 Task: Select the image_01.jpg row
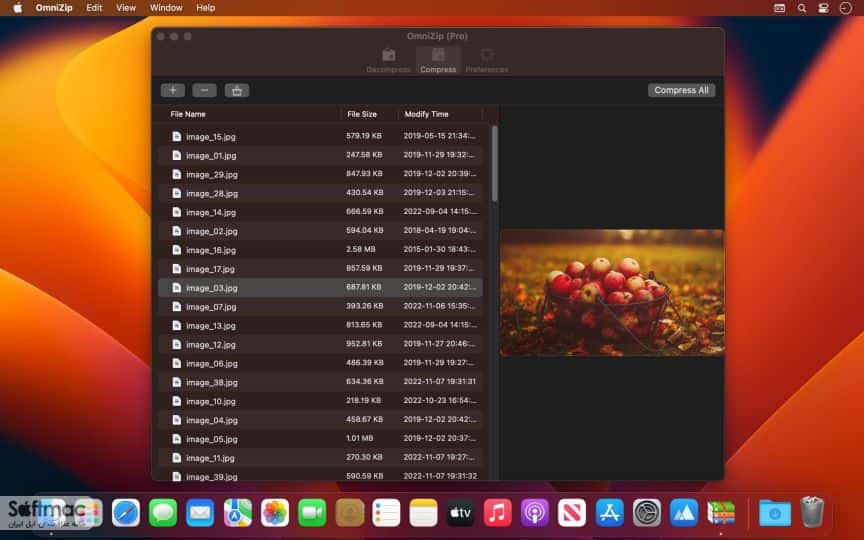coord(320,155)
